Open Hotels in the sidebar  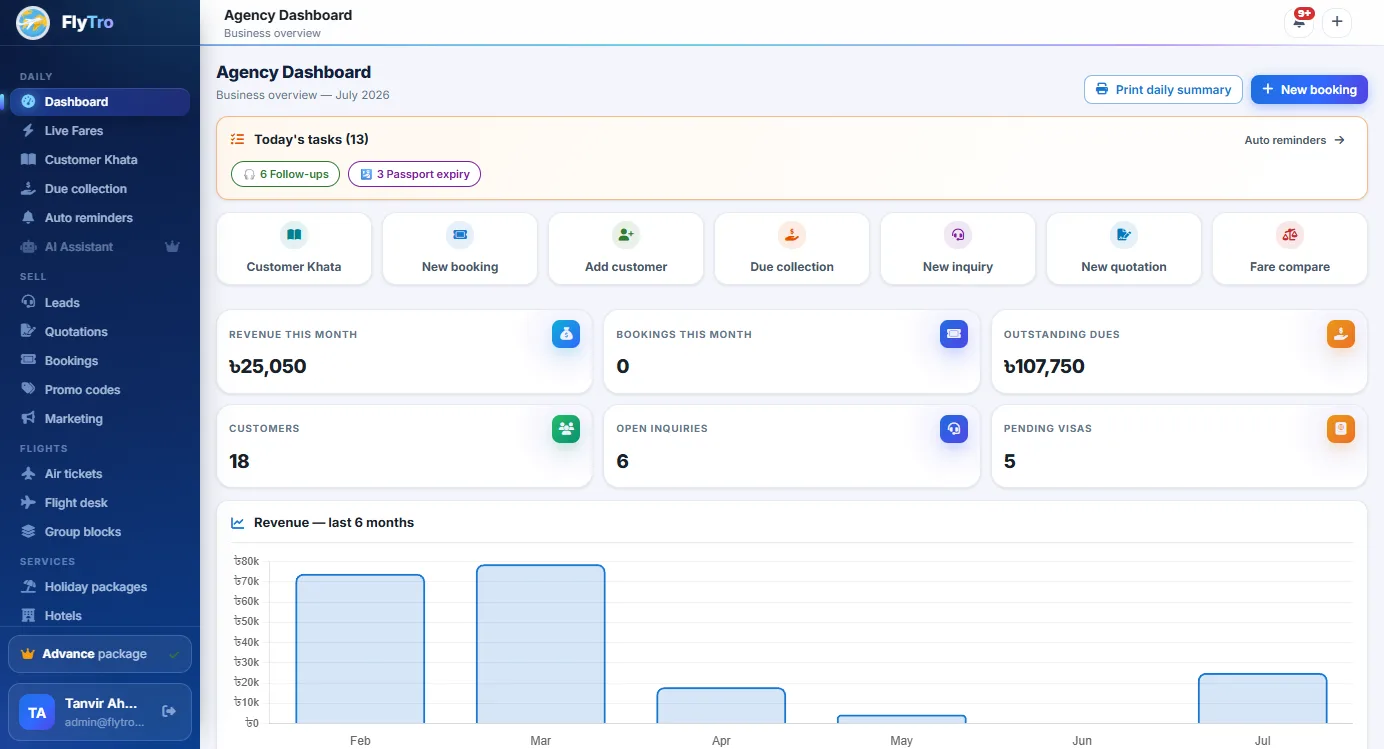coord(100,616)
